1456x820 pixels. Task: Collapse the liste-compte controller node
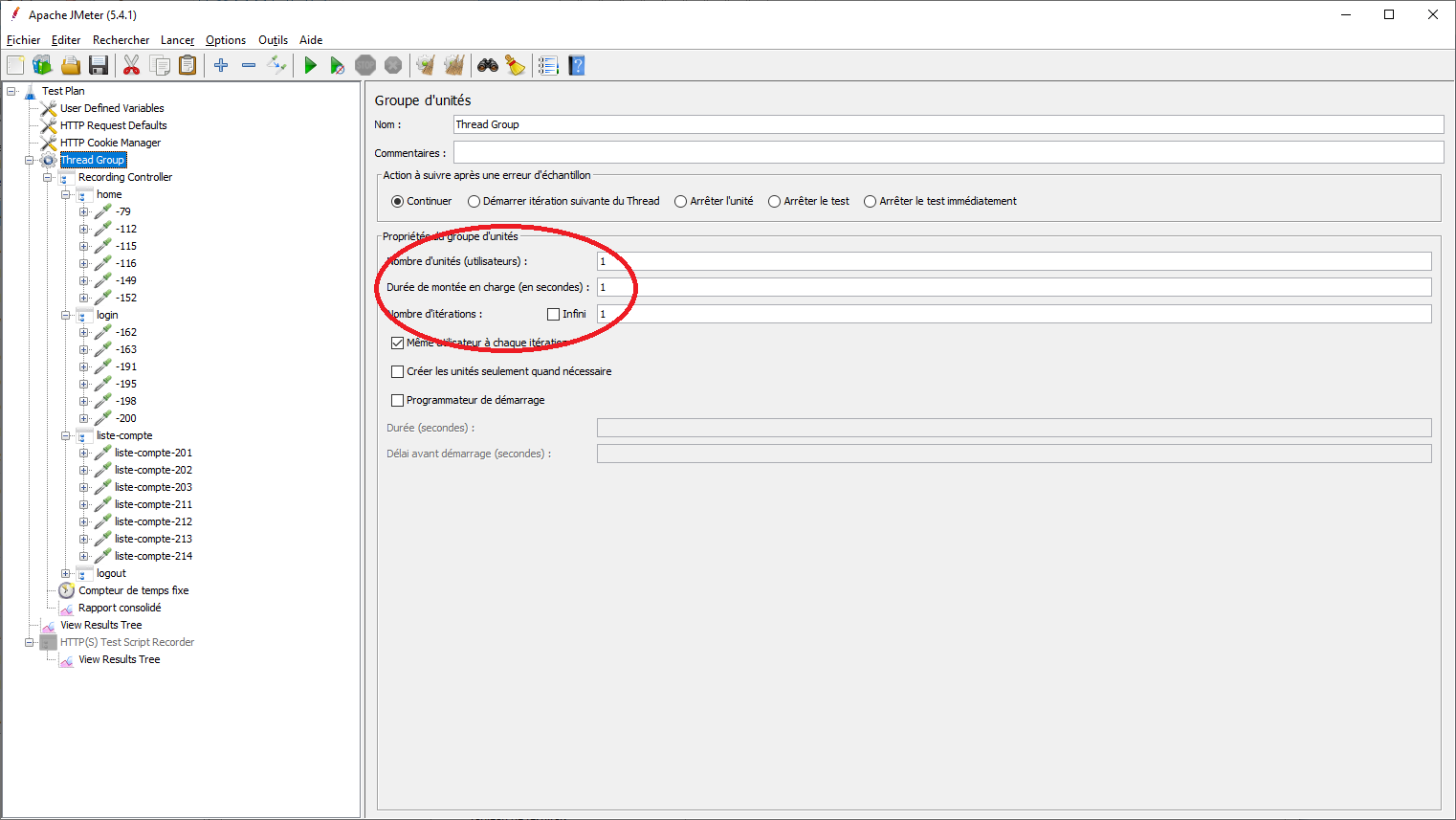coord(66,435)
